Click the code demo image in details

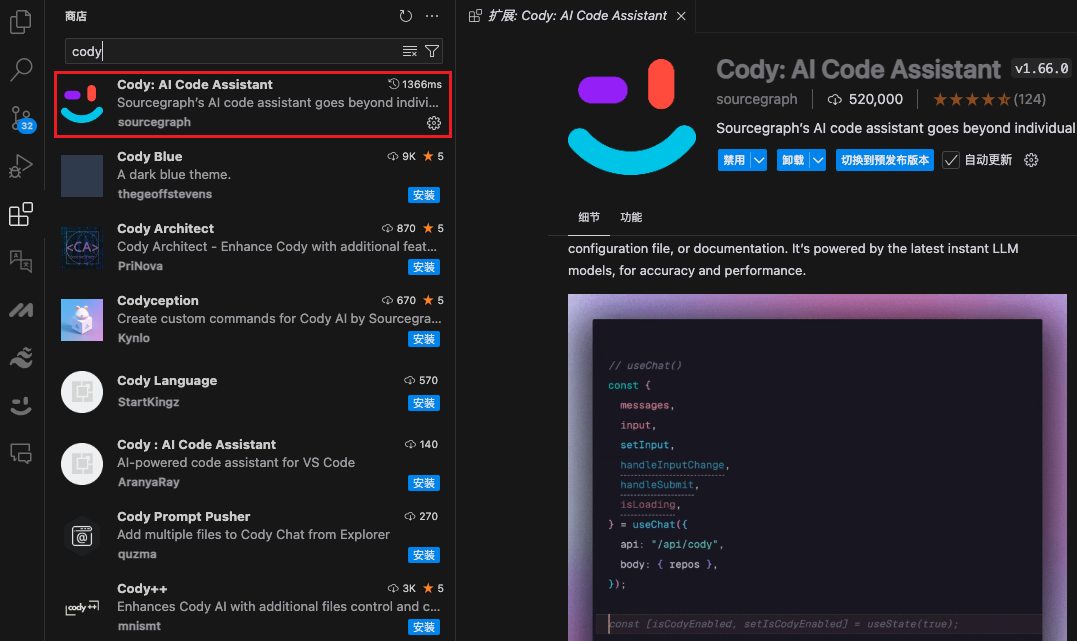point(817,467)
